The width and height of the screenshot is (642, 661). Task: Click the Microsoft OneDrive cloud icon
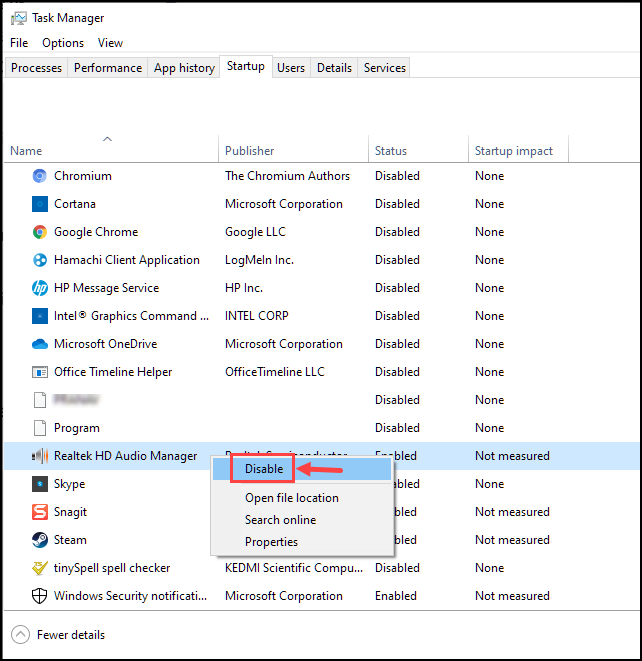[40, 344]
